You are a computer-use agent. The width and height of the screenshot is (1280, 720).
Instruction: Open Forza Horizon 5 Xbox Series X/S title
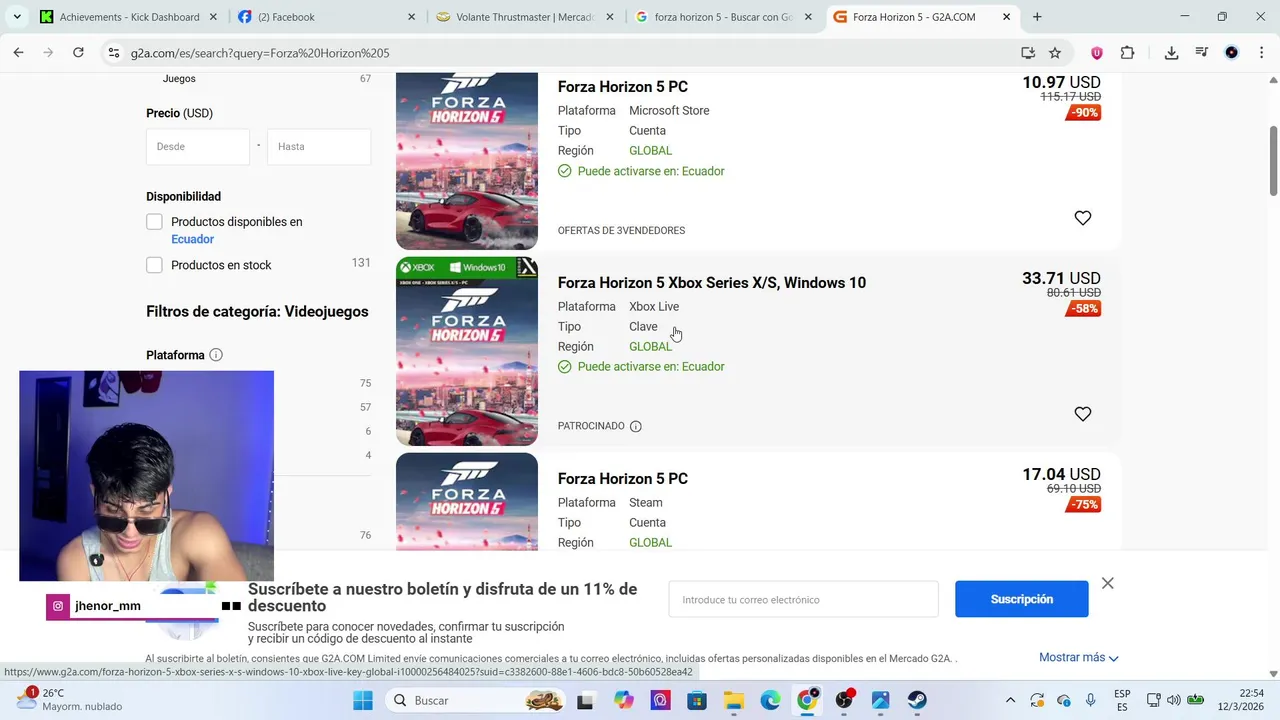tap(711, 283)
